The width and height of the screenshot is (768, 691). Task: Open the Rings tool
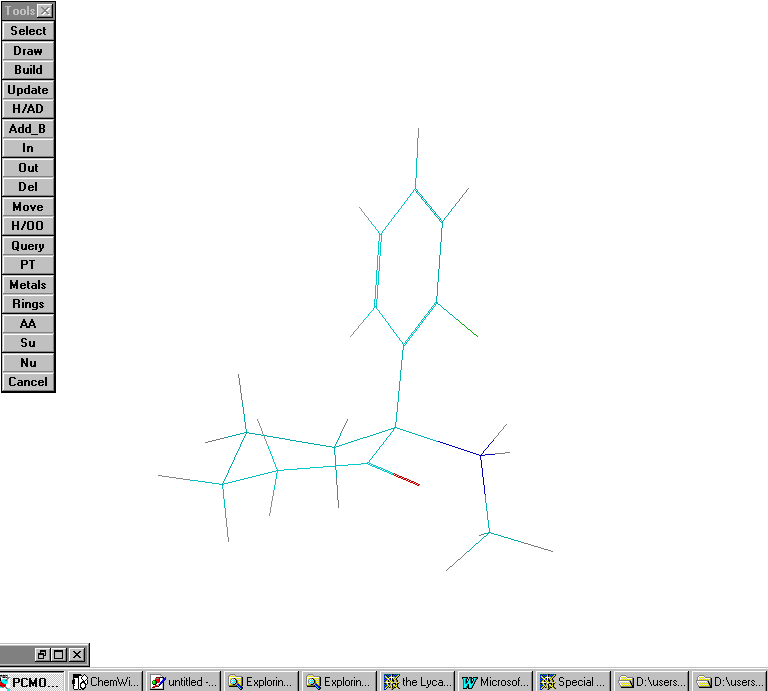(28, 304)
